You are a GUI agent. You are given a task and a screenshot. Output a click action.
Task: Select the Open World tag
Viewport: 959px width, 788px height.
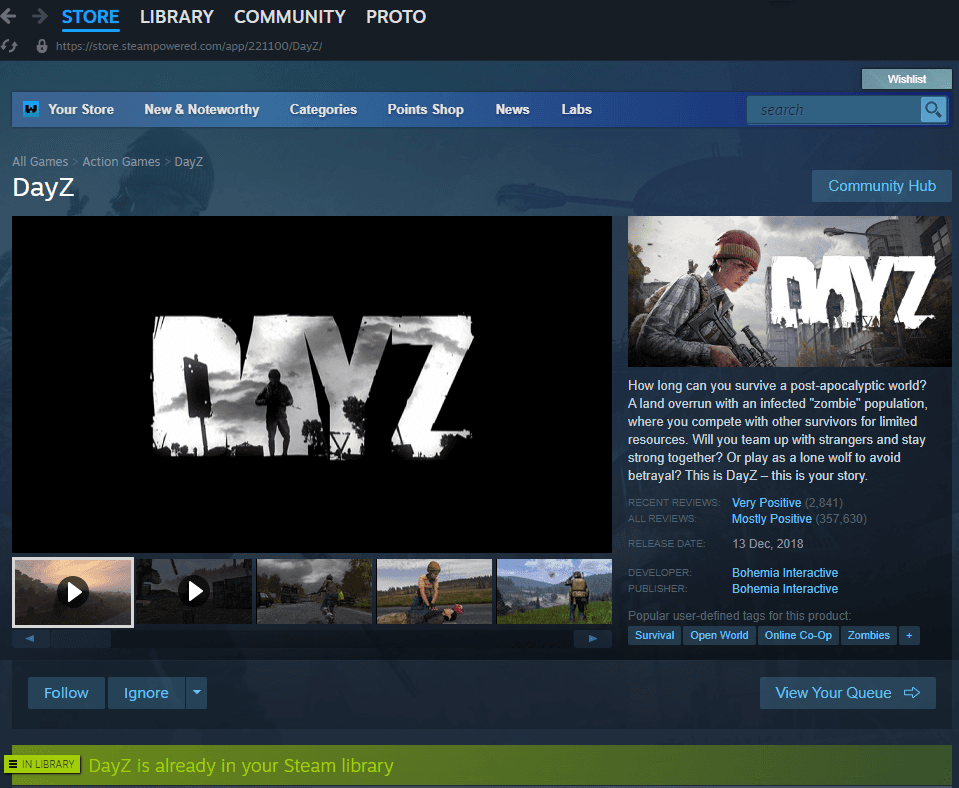[719, 636]
